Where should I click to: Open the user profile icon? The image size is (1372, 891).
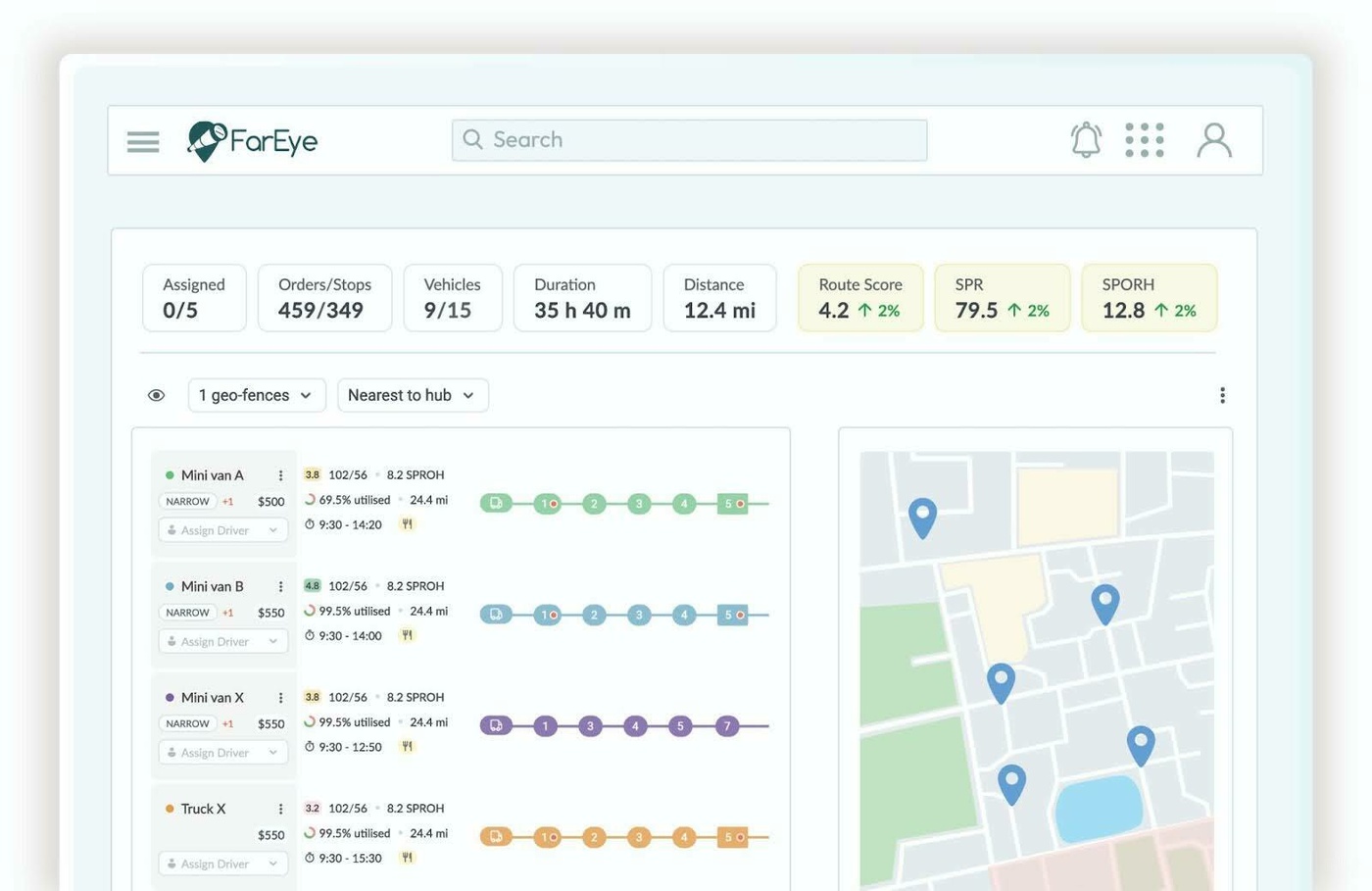(x=1214, y=139)
